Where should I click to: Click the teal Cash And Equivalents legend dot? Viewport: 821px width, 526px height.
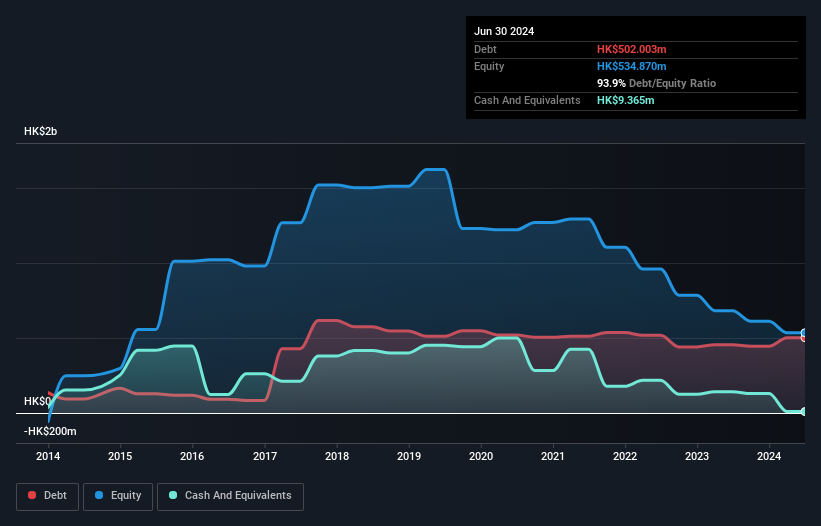click(173, 495)
